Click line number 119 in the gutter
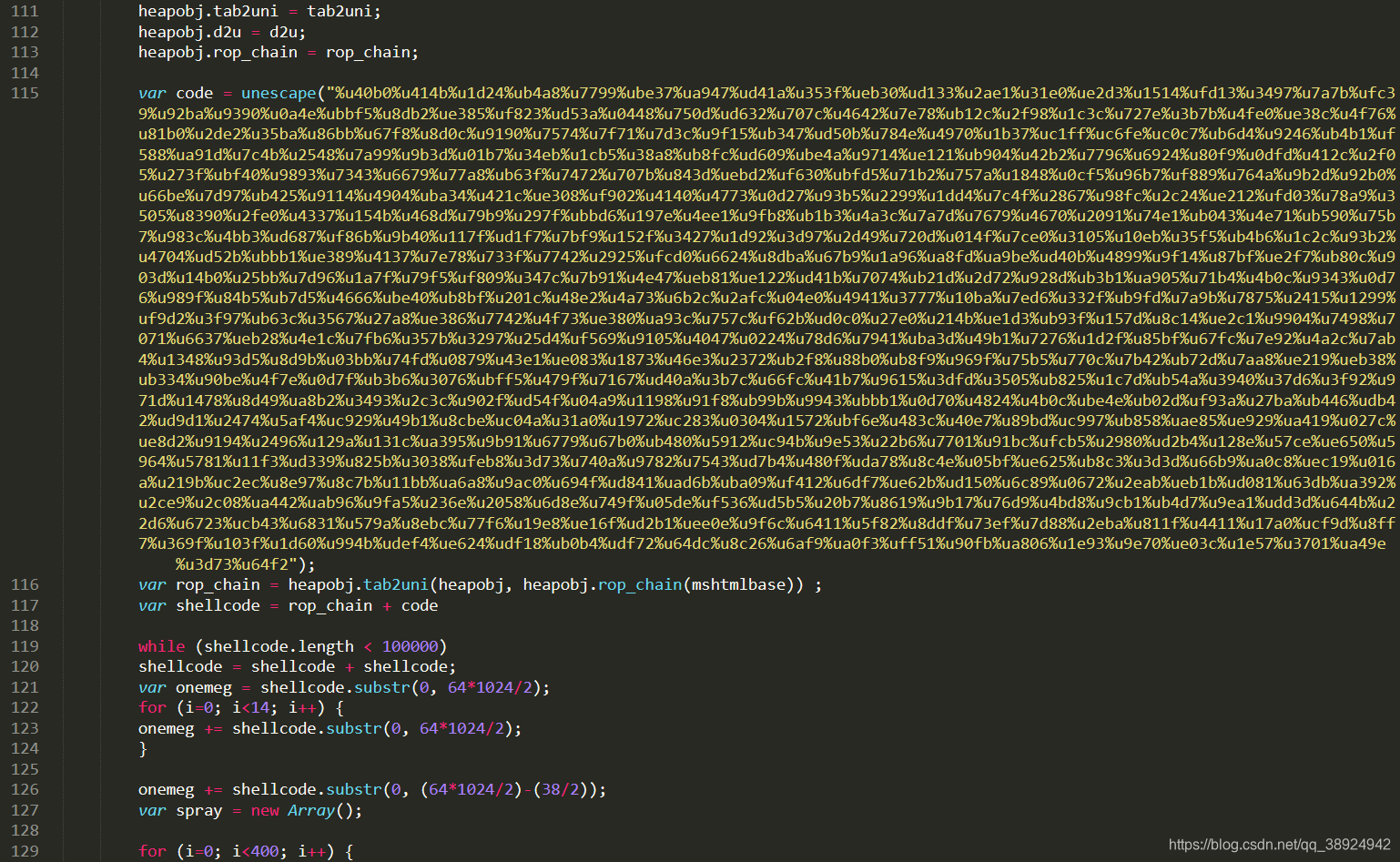Screen dimensions: 1400x862 [25, 646]
